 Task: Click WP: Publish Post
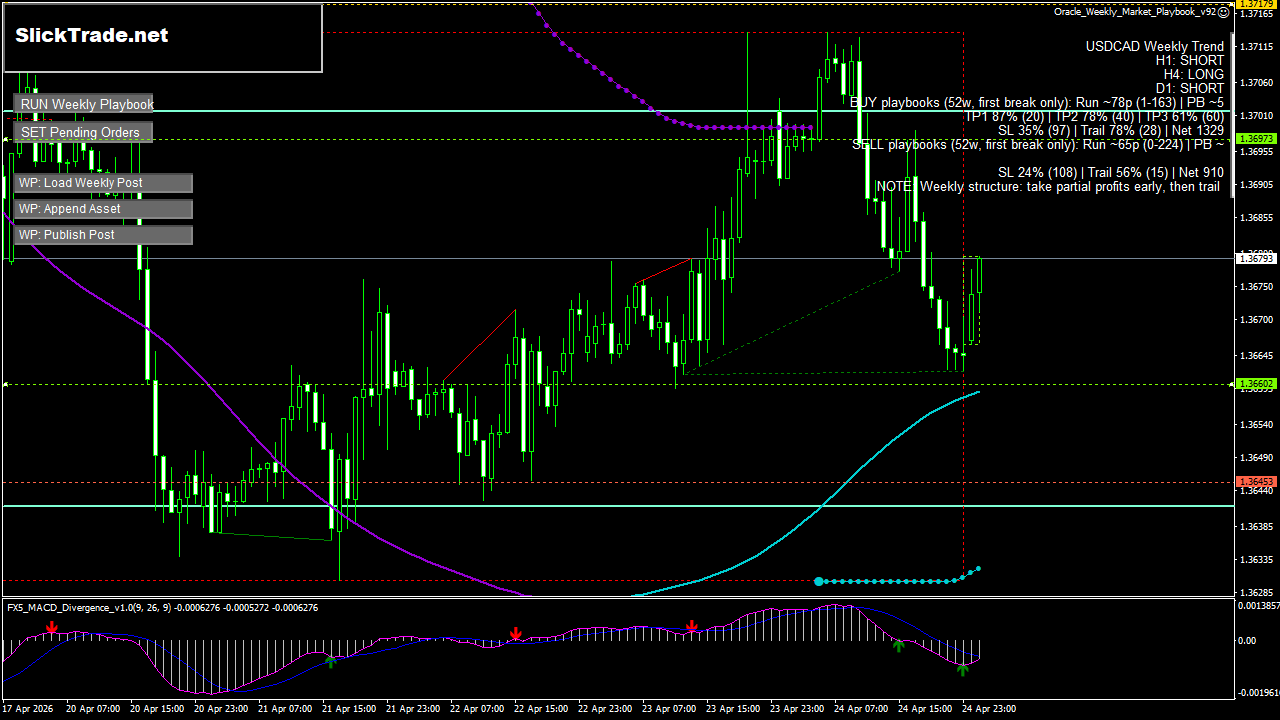coord(103,235)
